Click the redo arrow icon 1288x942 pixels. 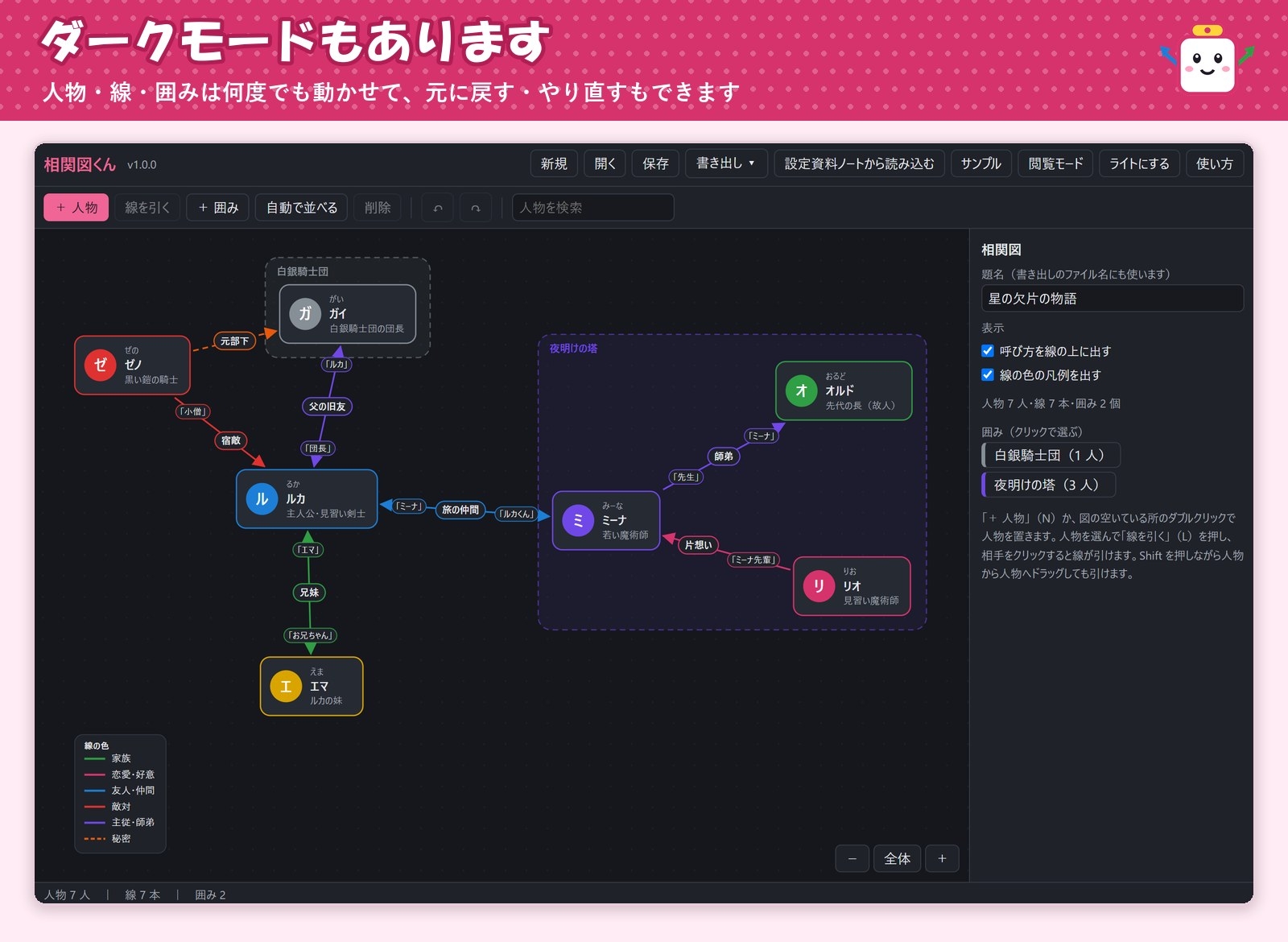pos(476,208)
